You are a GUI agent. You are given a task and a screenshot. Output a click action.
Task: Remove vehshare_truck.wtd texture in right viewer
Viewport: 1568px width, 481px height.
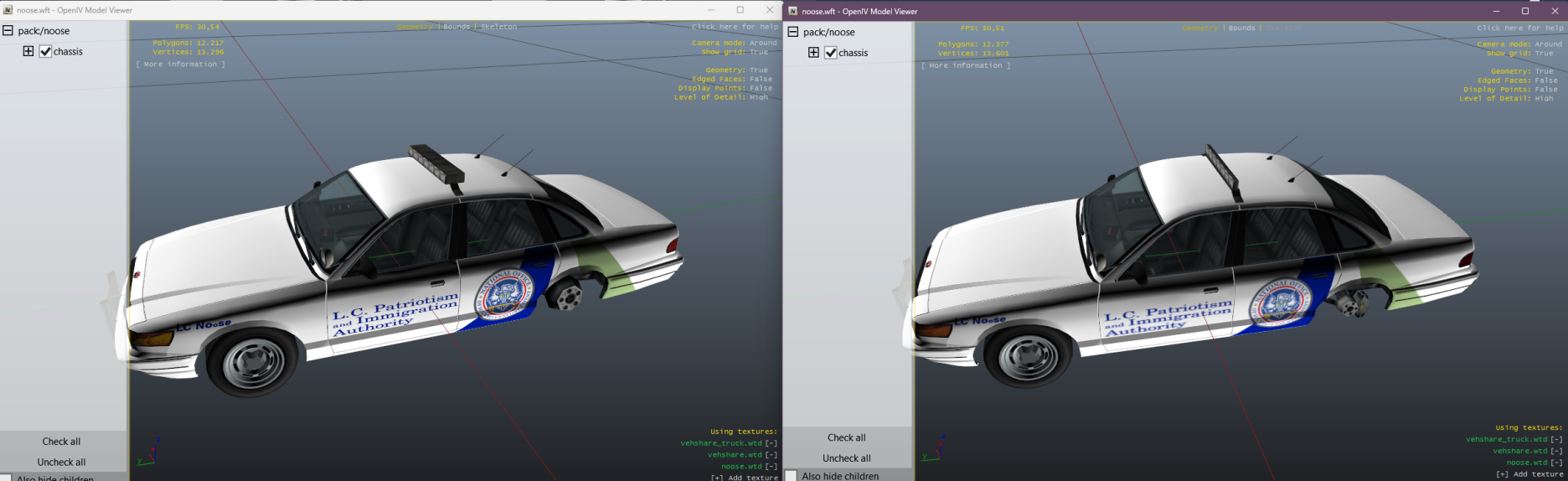(x=1555, y=439)
